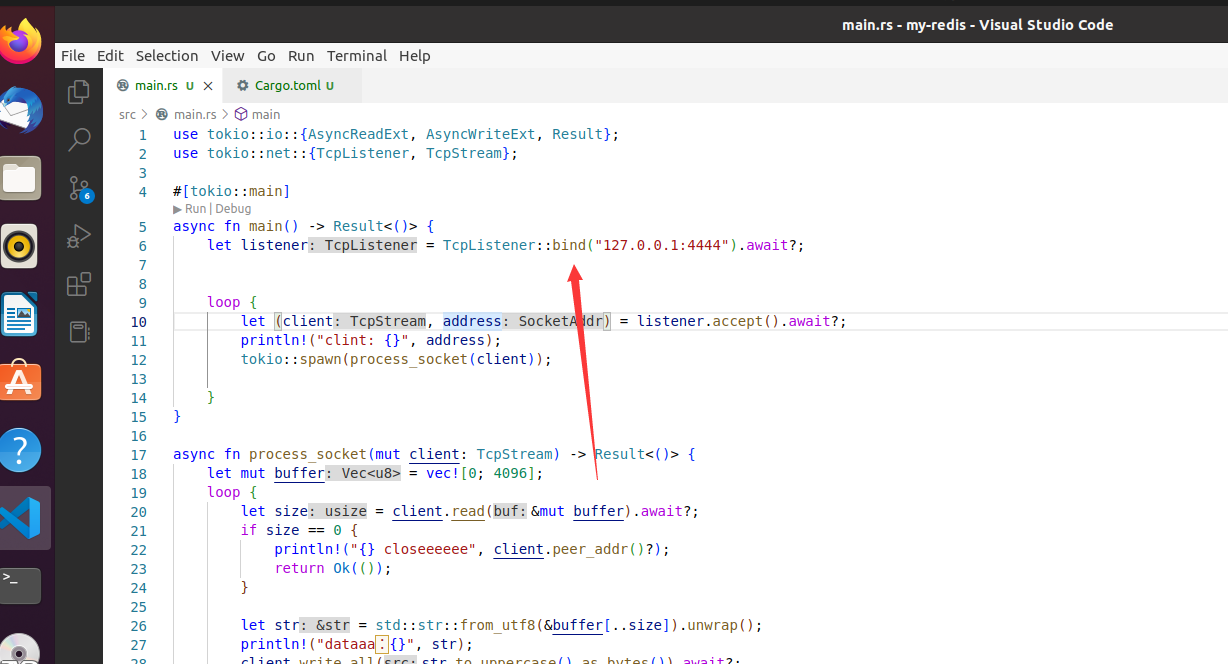Screen dimensions: 1228x664
Task: Click the src breadcrumb segment
Action: 127,114
